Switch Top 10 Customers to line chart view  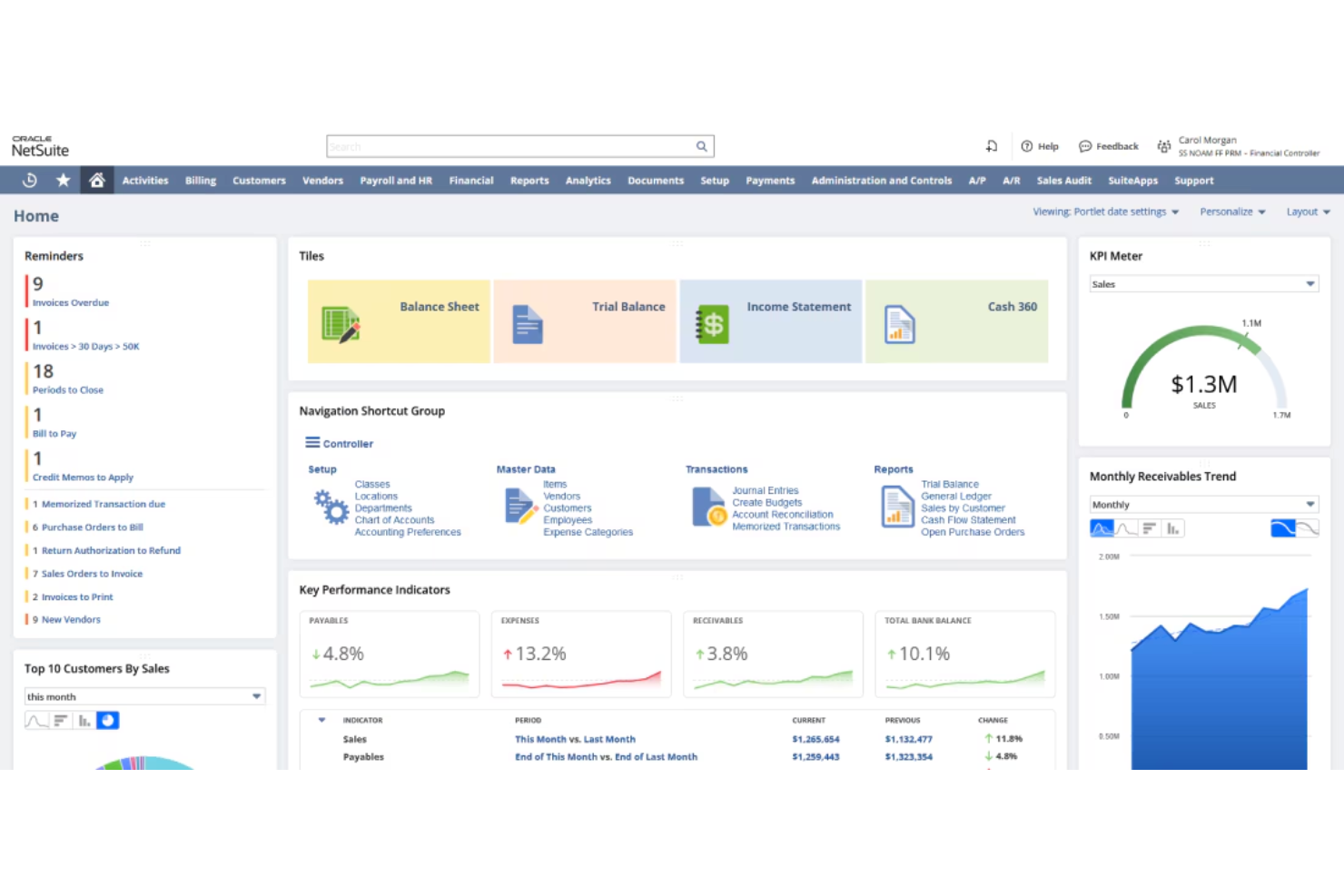tap(36, 720)
